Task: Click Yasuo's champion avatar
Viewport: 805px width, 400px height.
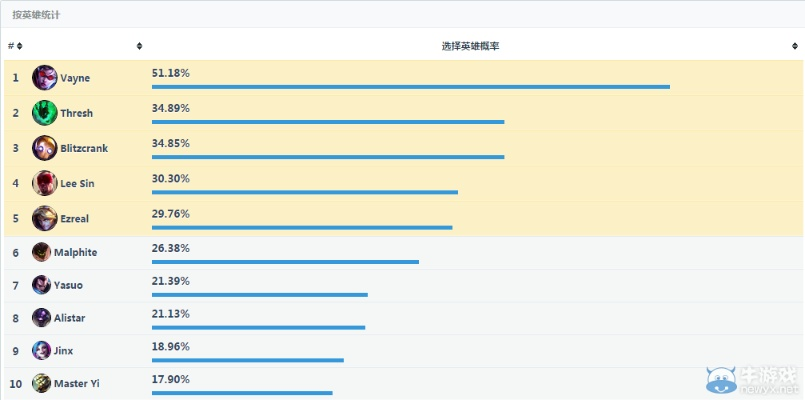Action: click(x=41, y=285)
